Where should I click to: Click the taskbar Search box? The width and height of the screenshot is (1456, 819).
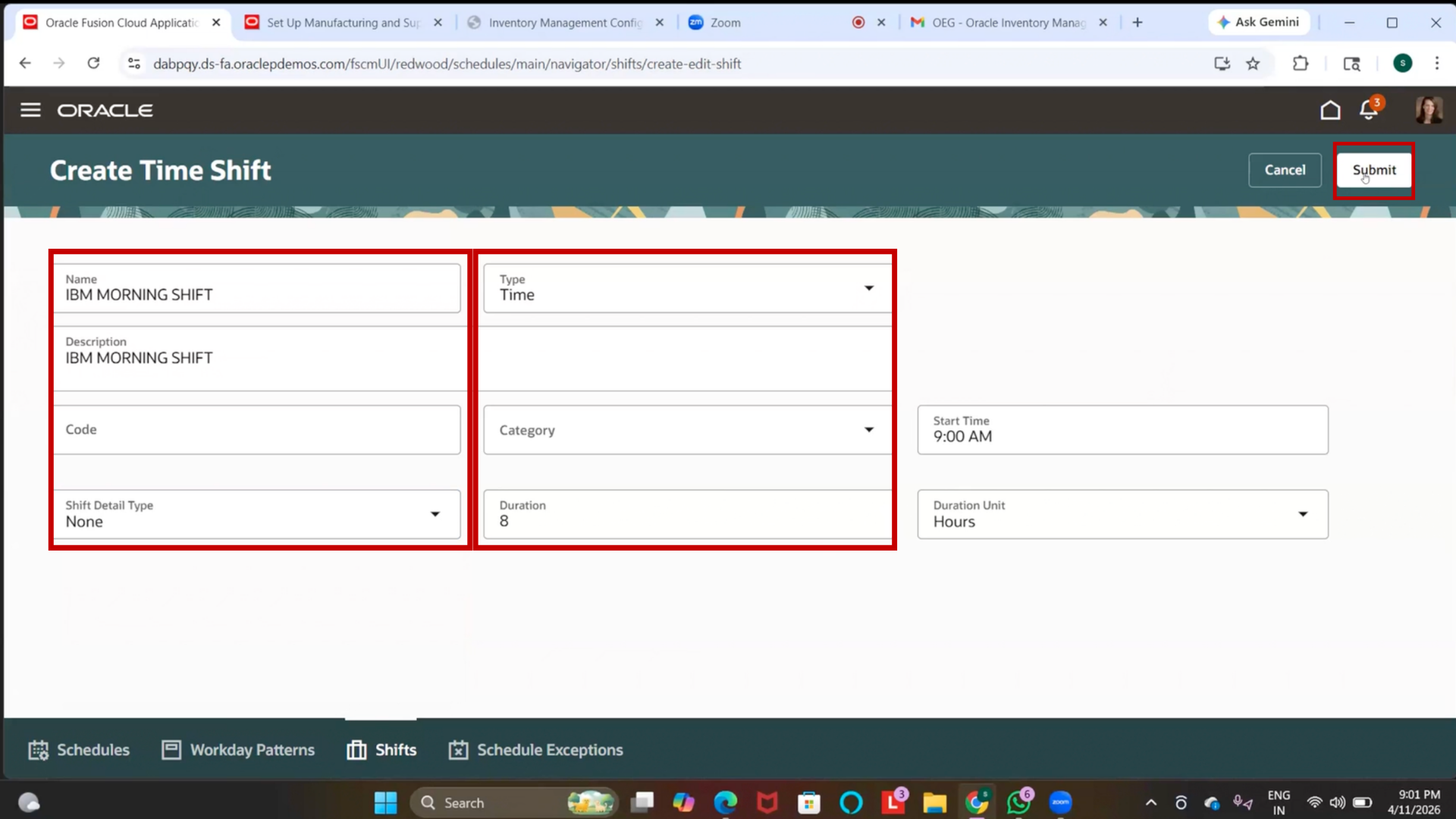coord(514,802)
